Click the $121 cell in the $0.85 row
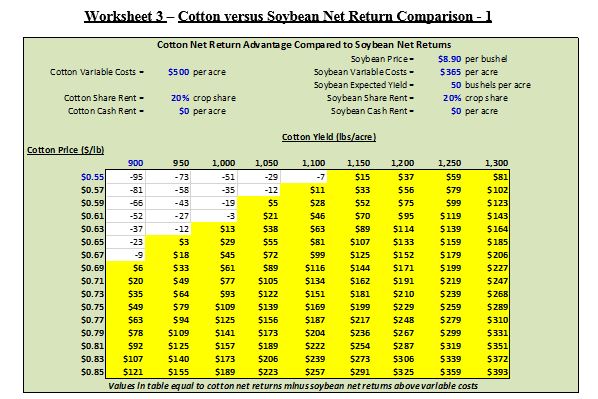598x399 pixels. pos(133,372)
